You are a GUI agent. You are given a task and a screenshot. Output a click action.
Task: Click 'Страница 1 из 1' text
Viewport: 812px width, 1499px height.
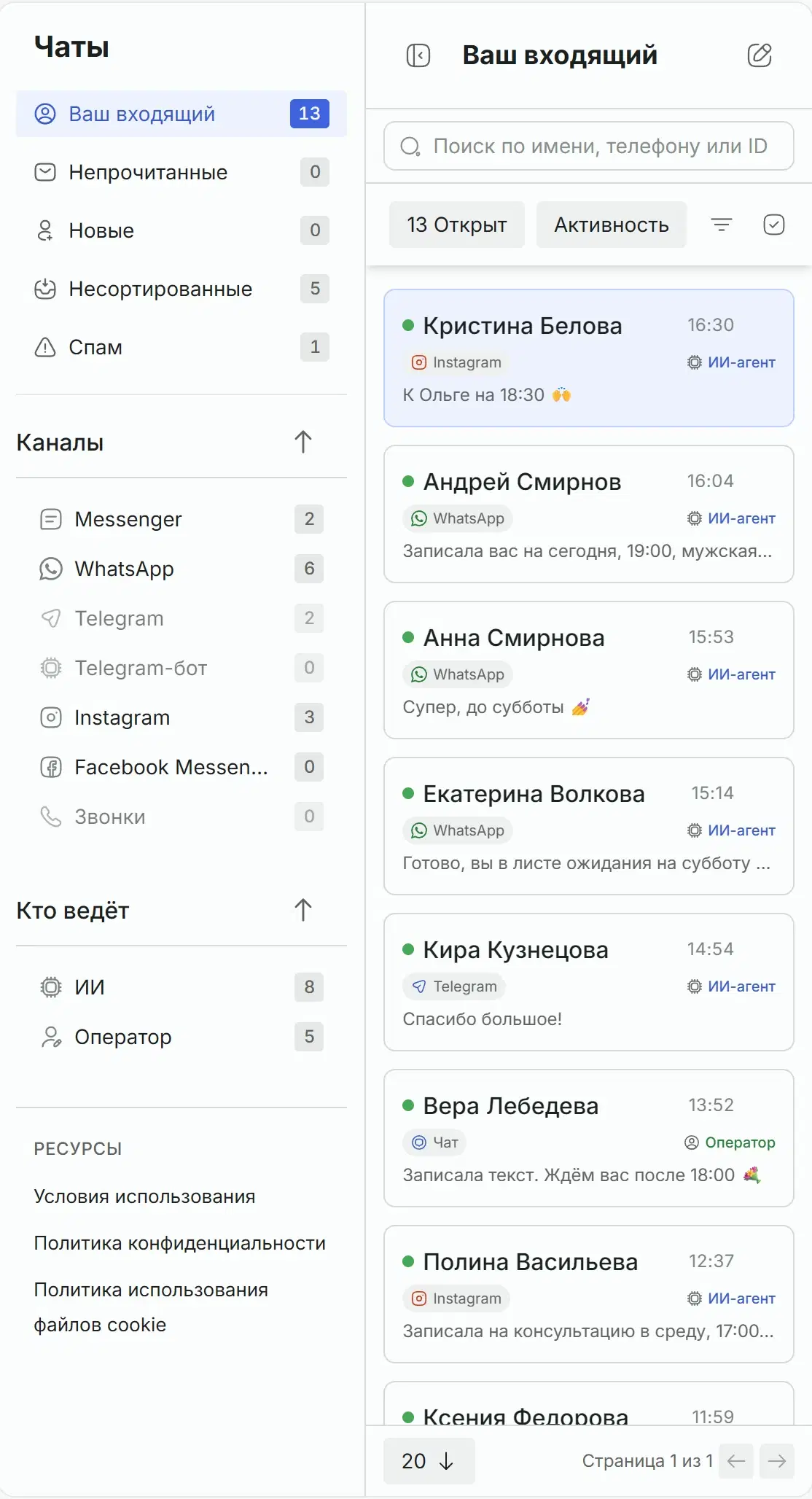[x=647, y=1461]
